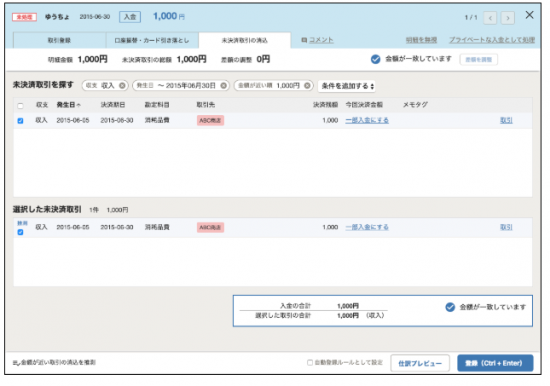The width and height of the screenshot is (550, 386).
Task: Switch to the 口座振替・カード引き落とし tab
Action: point(152,40)
